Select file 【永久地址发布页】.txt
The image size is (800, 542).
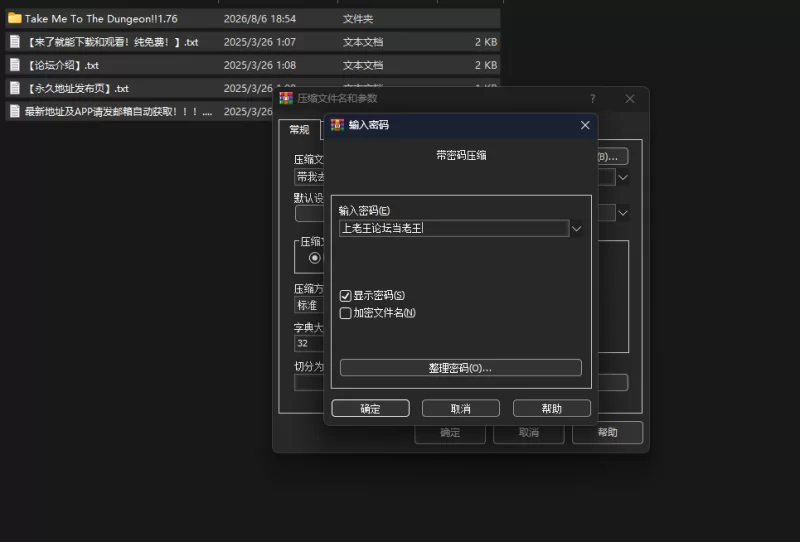point(77,88)
